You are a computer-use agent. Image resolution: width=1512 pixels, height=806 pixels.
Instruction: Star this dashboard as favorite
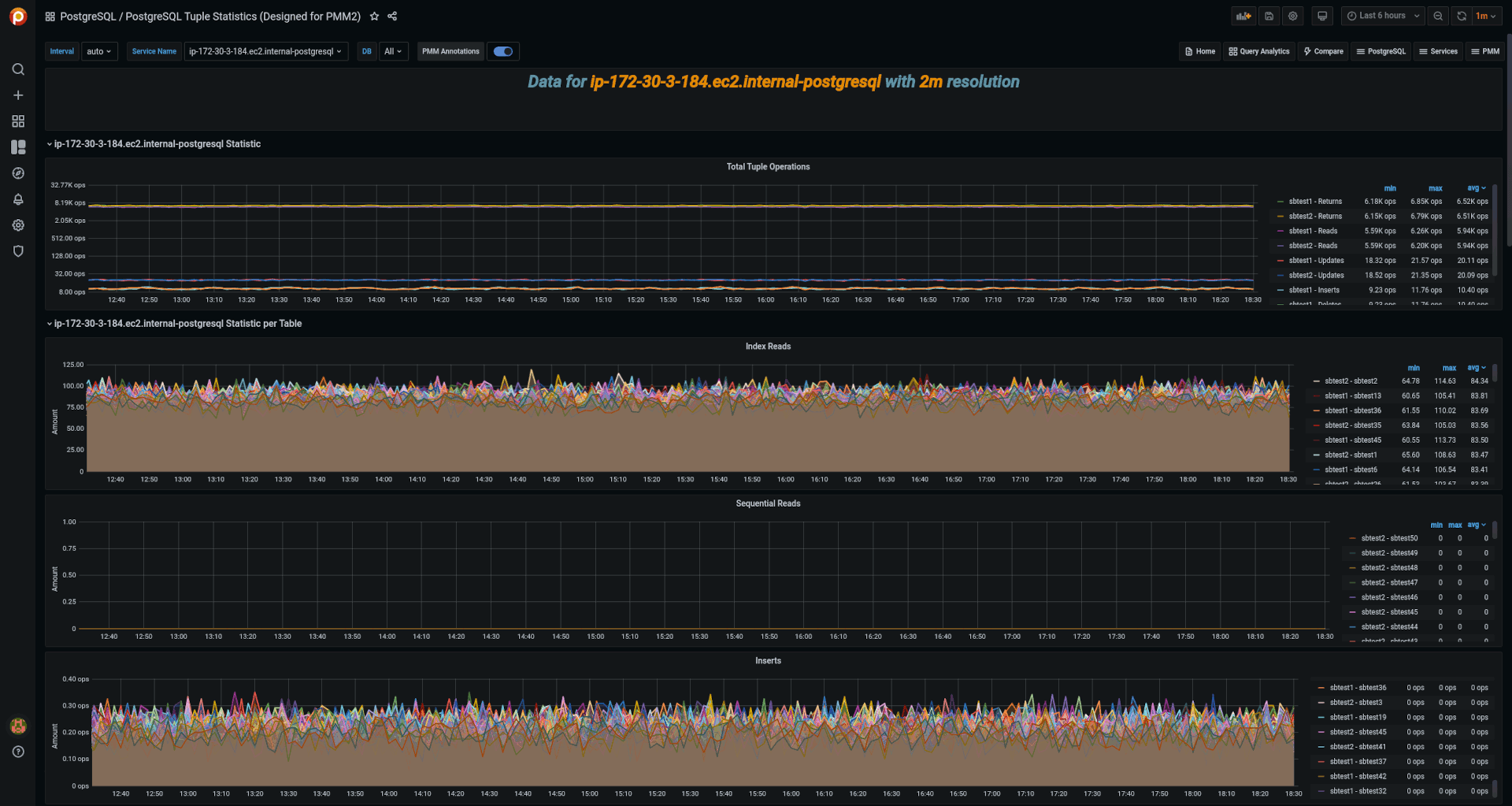[x=375, y=17]
